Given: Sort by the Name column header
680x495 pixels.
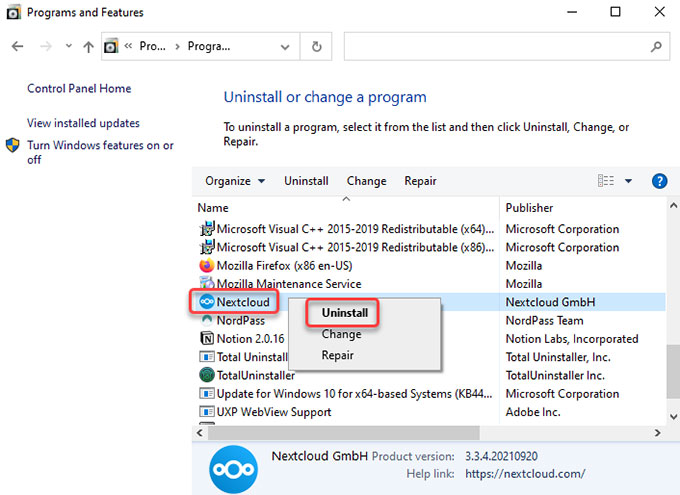Looking at the screenshot, I should [x=213, y=208].
